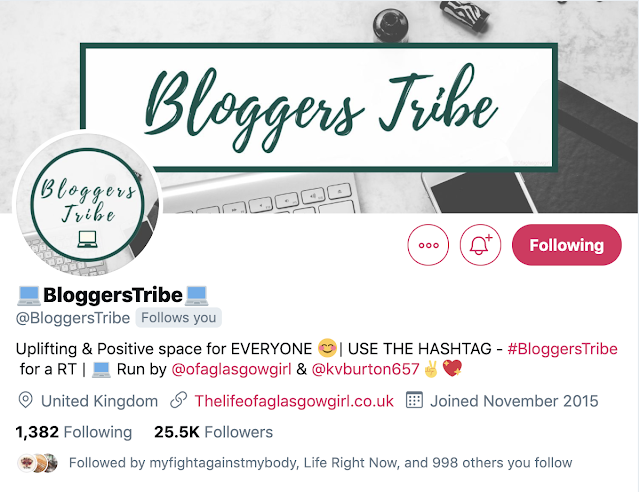Screen dimensions: 640x492
Task: View the Bloggers Tribe header banner image
Action: (x=318, y=107)
